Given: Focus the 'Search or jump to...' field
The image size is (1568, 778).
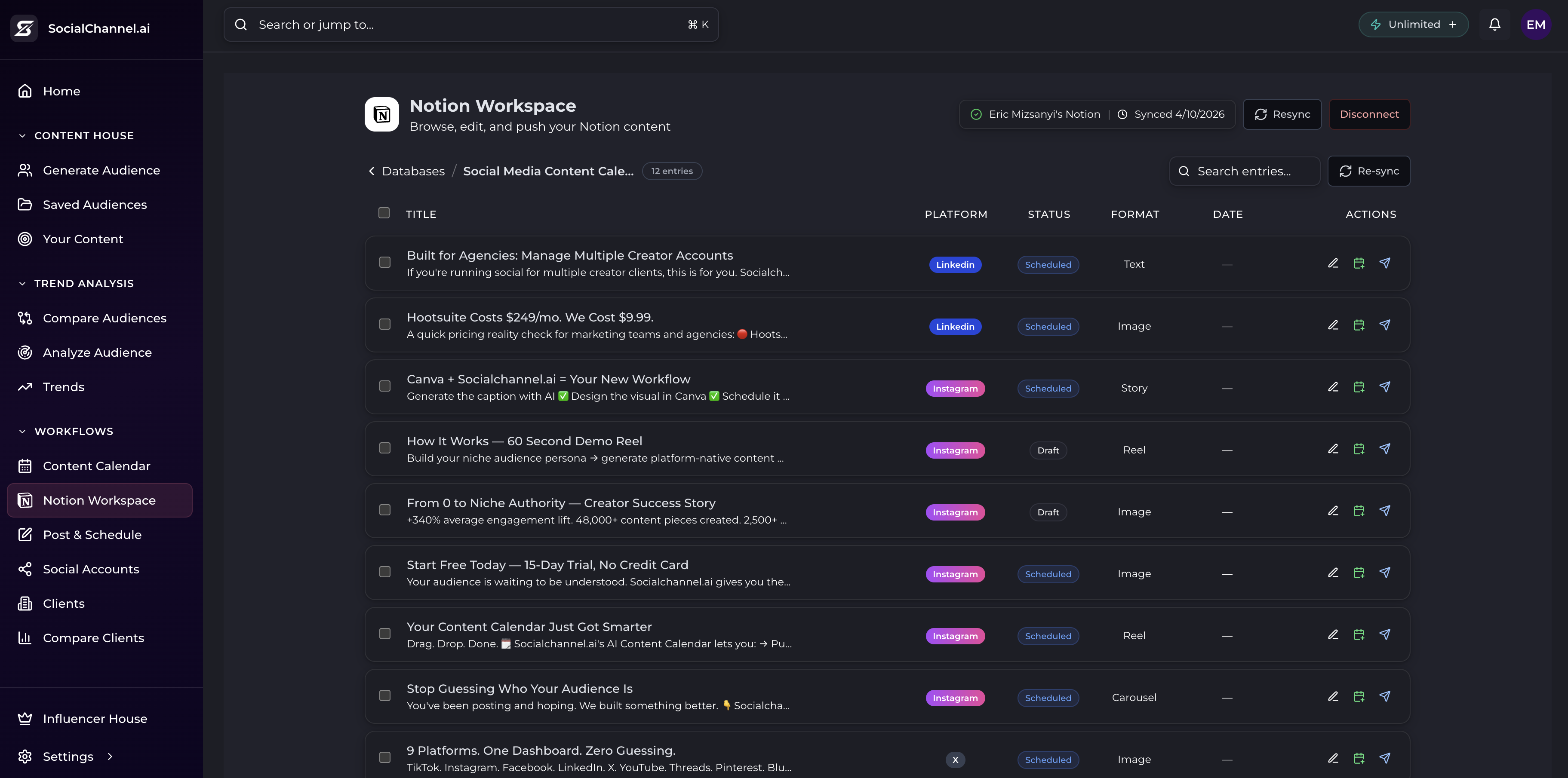Looking at the screenshot, I should [471, 25].
